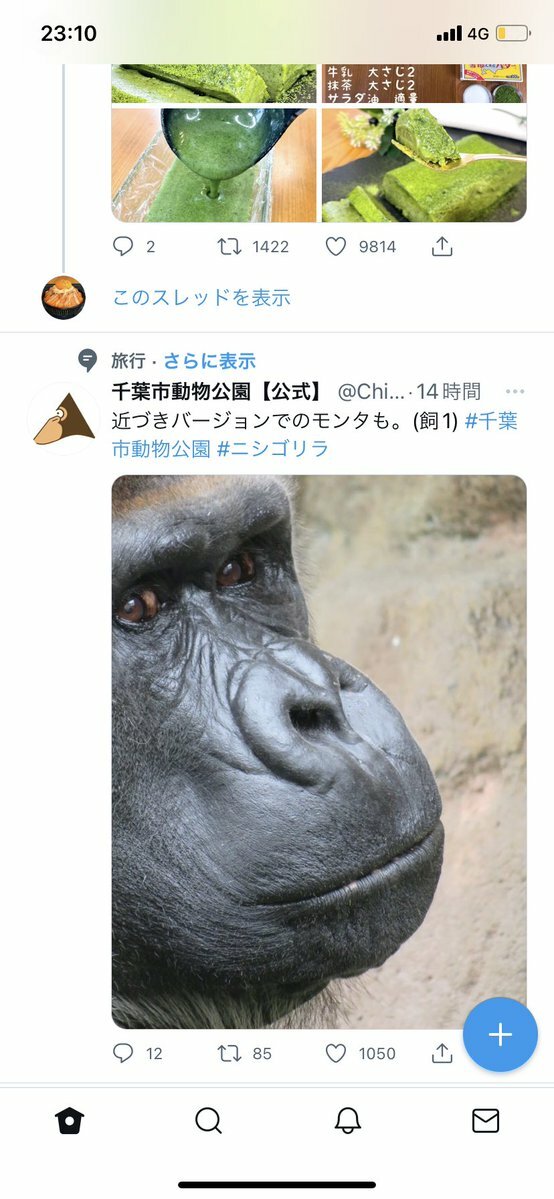Image resolution: width=554 pixels, height=1199 pixels.
Task: Open the Search tab in bottom bar
Action: coord(208,1121)
